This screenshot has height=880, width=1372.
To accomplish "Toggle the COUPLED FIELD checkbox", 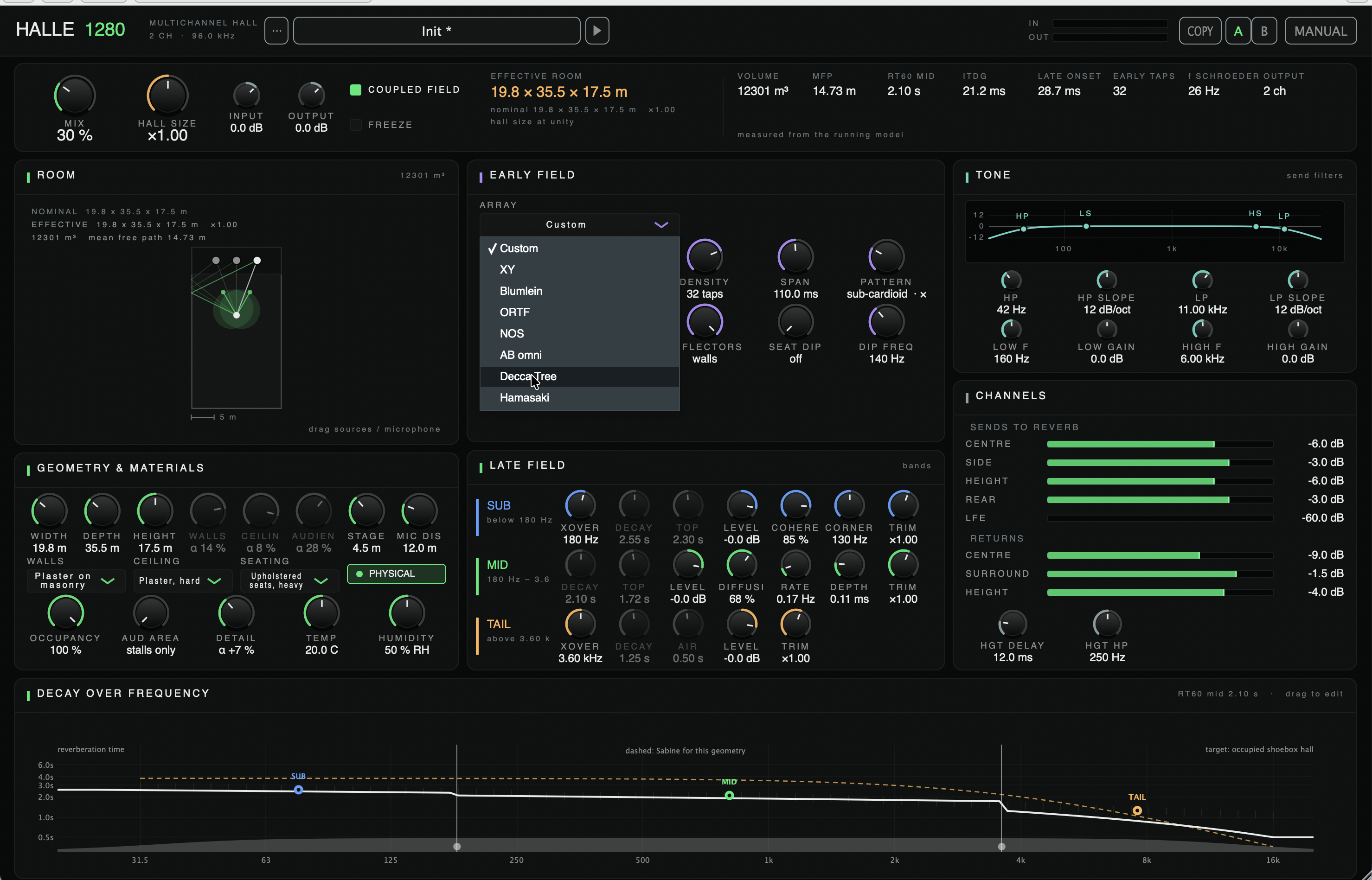I will pyautogui.click(x=356, y=89).
